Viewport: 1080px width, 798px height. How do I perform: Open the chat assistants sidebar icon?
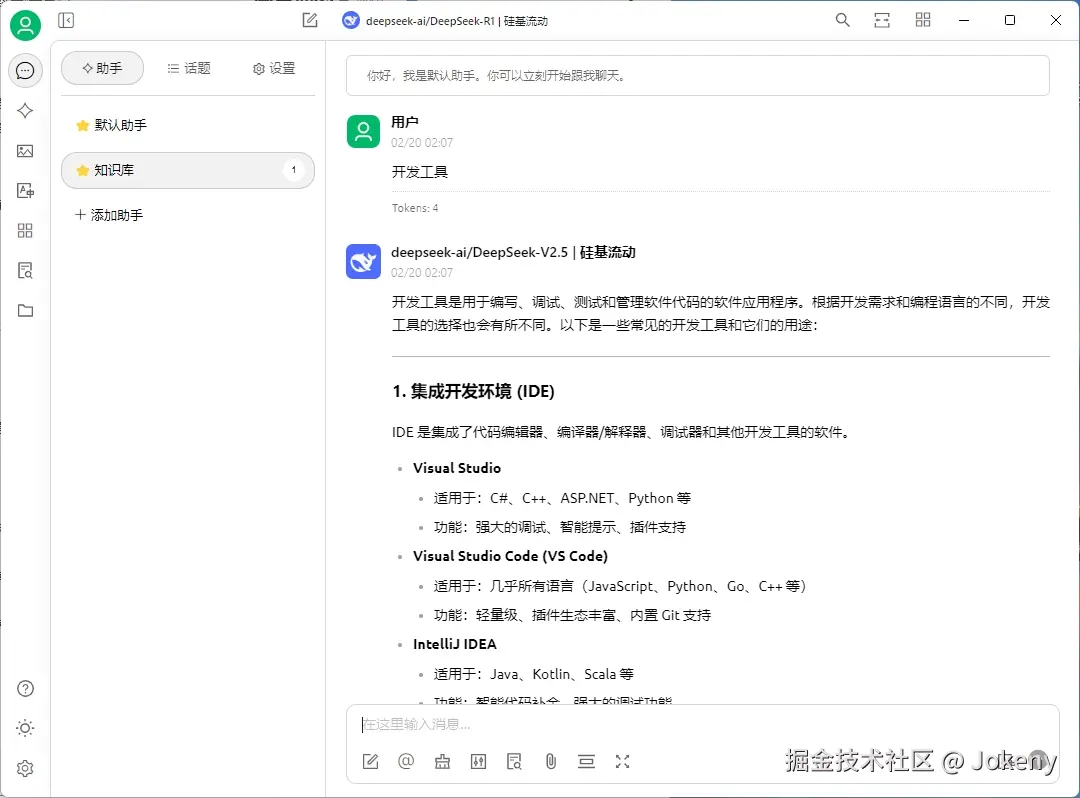(x=25, y=70)
